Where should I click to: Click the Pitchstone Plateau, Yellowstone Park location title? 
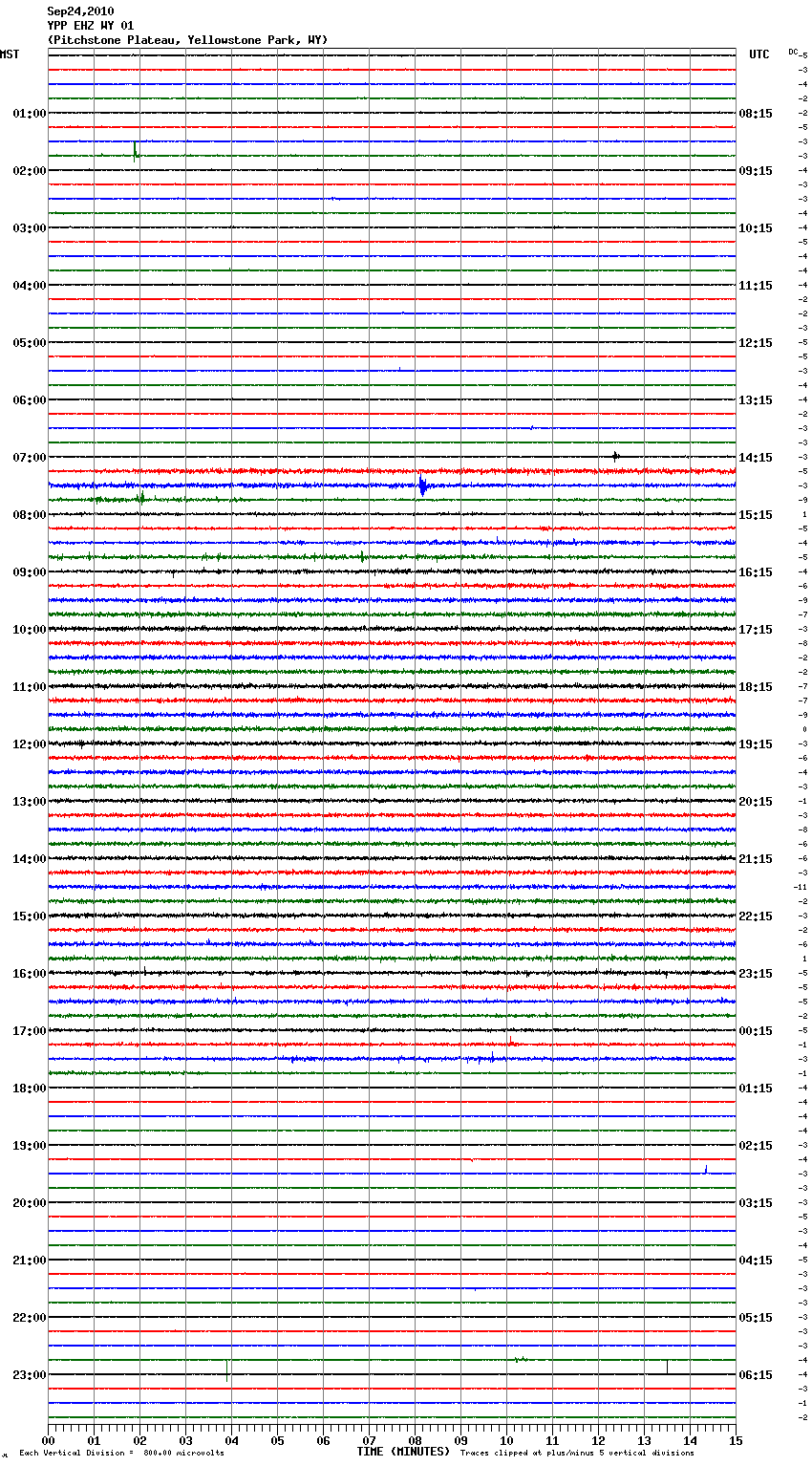(187, 40)
